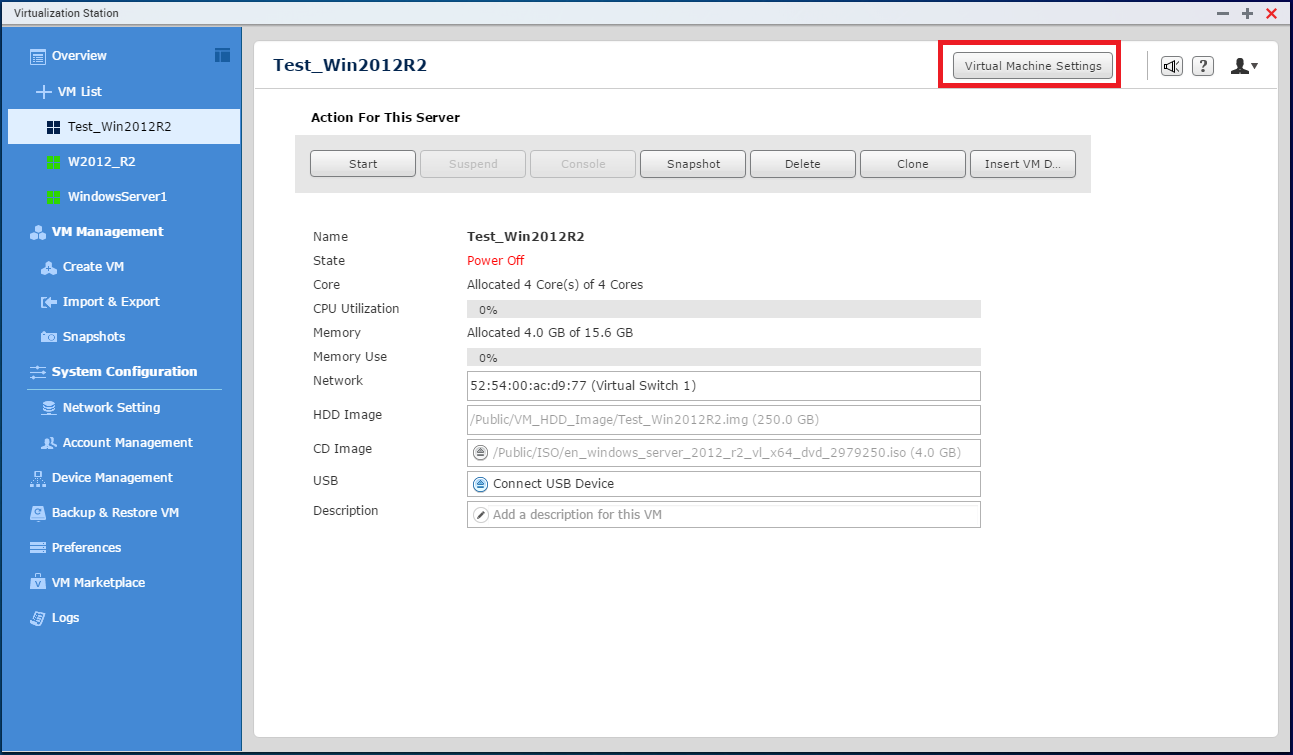
Task: Click the VM Marketplace icon
Action: tap(38, 583)
